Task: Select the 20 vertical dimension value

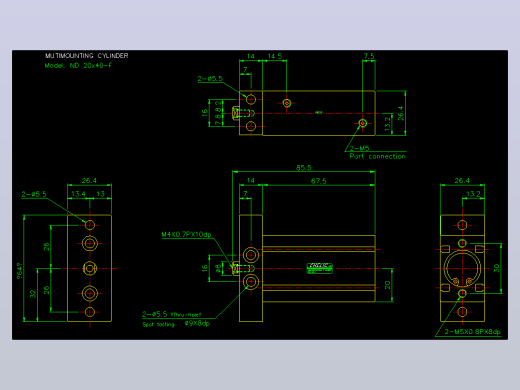Action: (x=387, y=285)
